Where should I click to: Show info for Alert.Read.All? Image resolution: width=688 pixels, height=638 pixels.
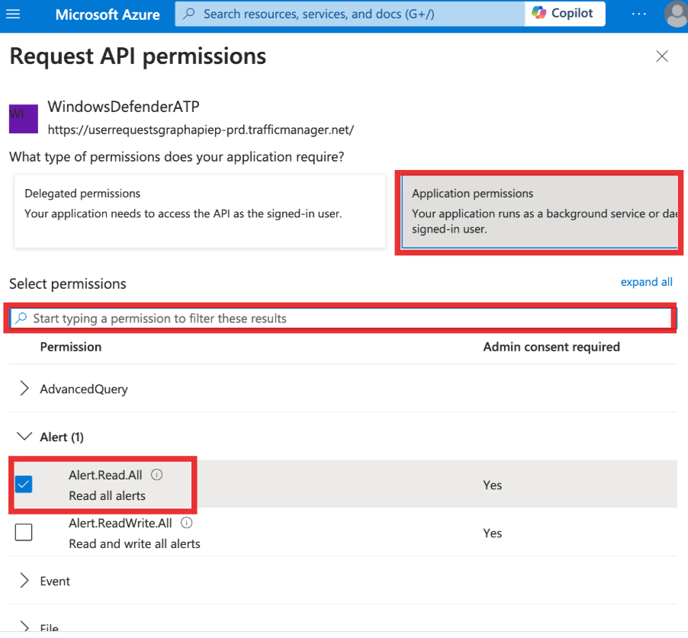(x=157, y=475)
